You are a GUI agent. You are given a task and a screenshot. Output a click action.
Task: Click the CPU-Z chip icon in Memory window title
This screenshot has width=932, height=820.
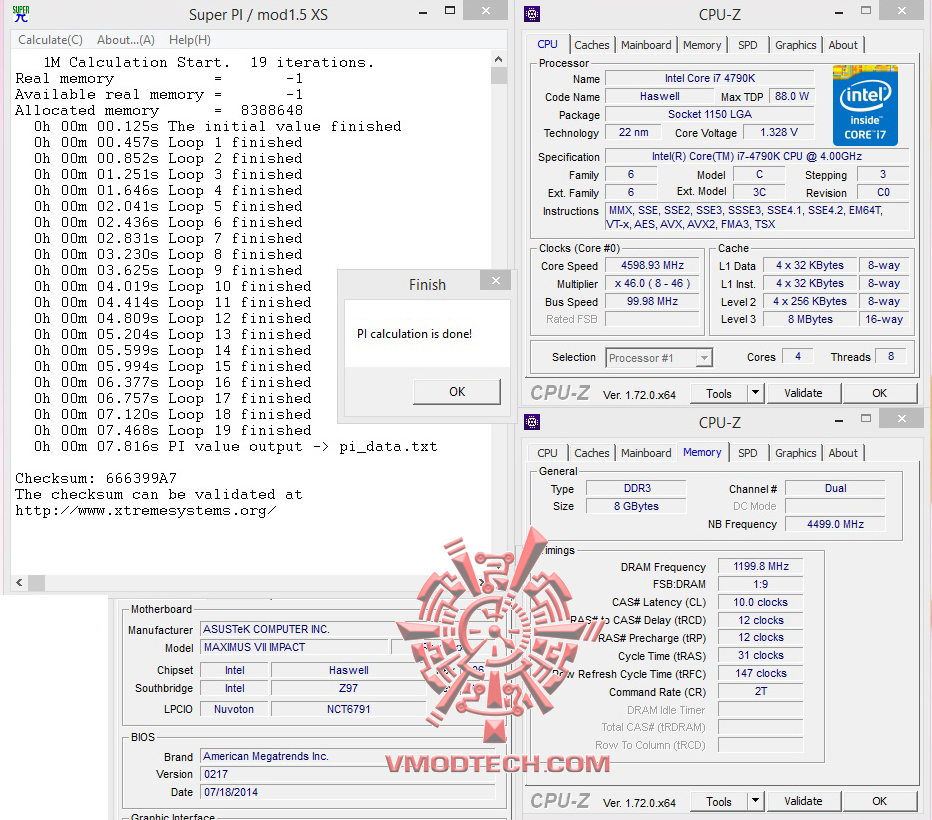[532, 422]
